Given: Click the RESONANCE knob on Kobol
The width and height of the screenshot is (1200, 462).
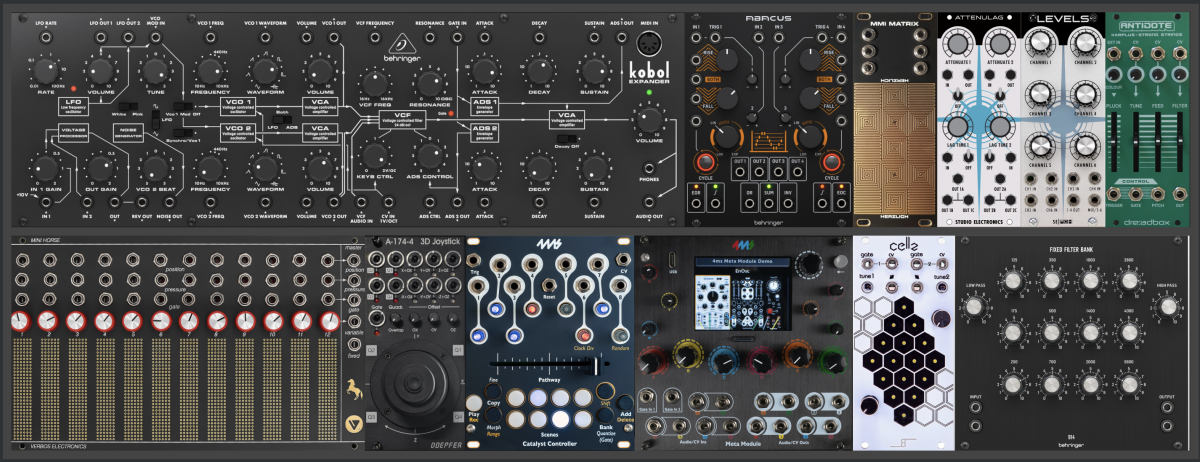Looking at the screenshot, I should coord(430,84).
